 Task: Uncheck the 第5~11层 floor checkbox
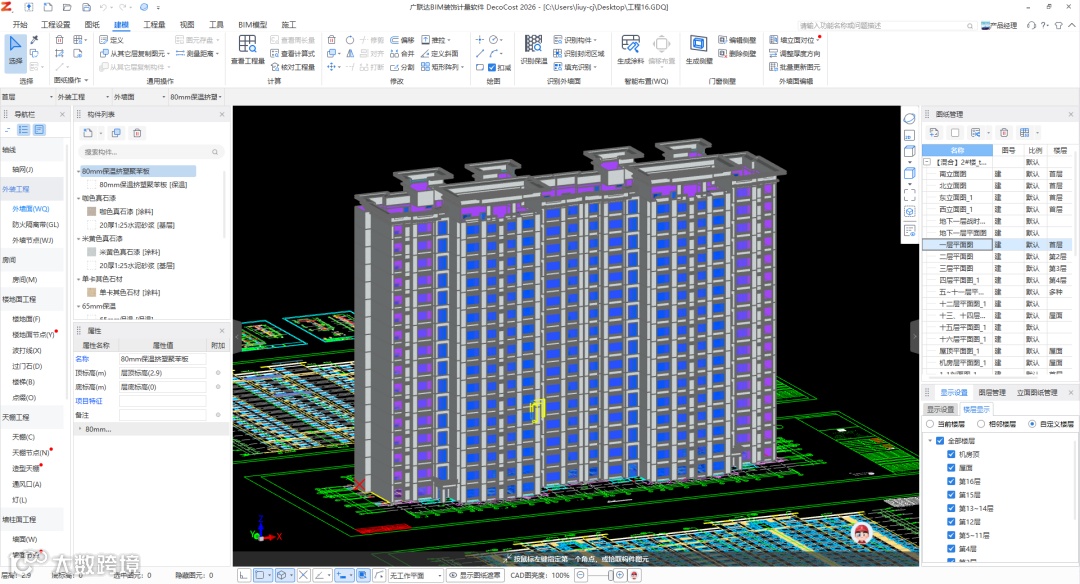(x=951, y=535)
